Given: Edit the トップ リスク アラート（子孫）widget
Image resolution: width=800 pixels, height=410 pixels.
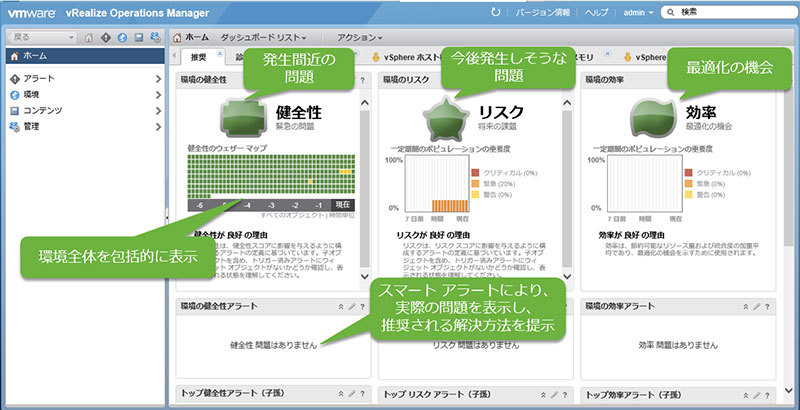Looking at the screenshot, I should (555, 395).
